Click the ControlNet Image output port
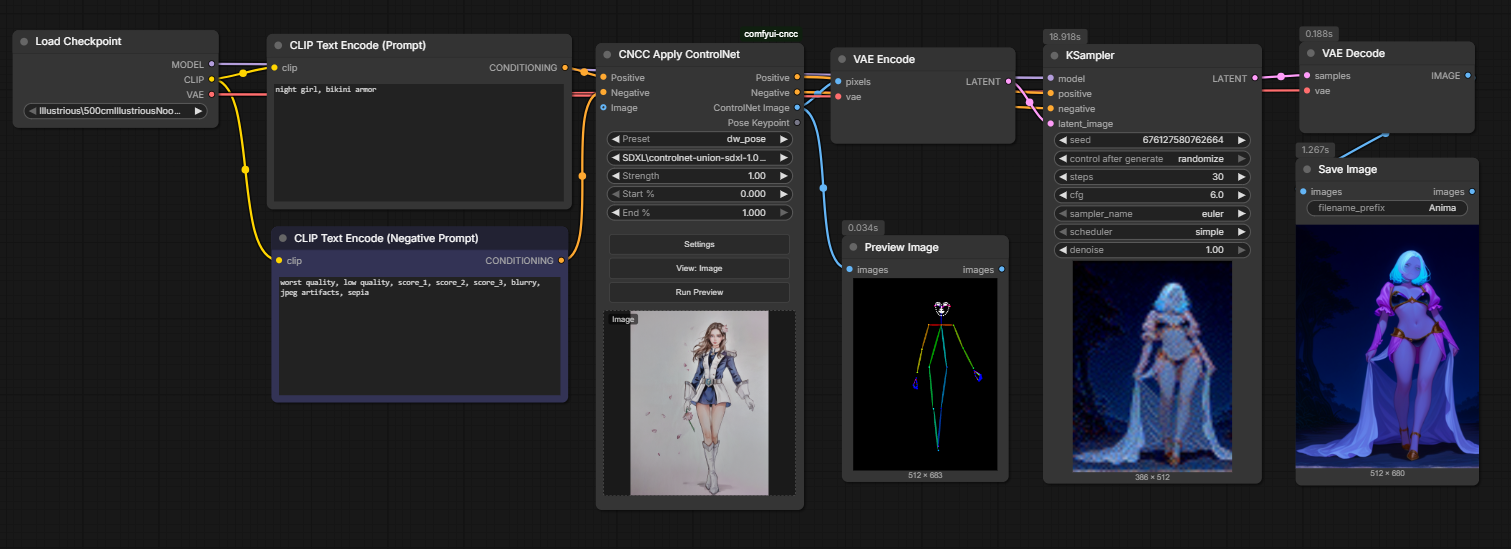The image size is (1511, 549). coord(797,107)
